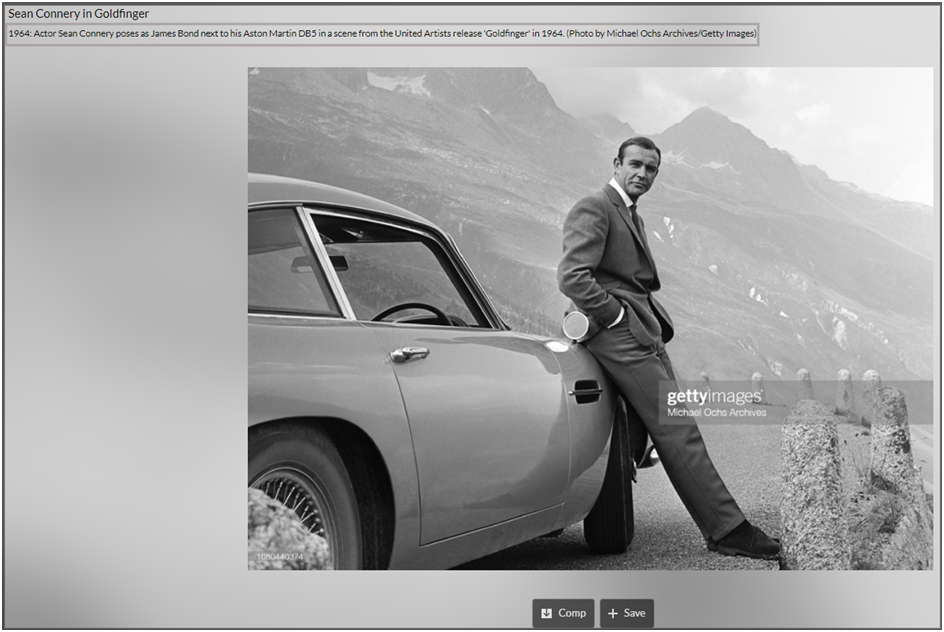
Task: Click the Aston Martin photo preview
Action: (x=590, y=318)
